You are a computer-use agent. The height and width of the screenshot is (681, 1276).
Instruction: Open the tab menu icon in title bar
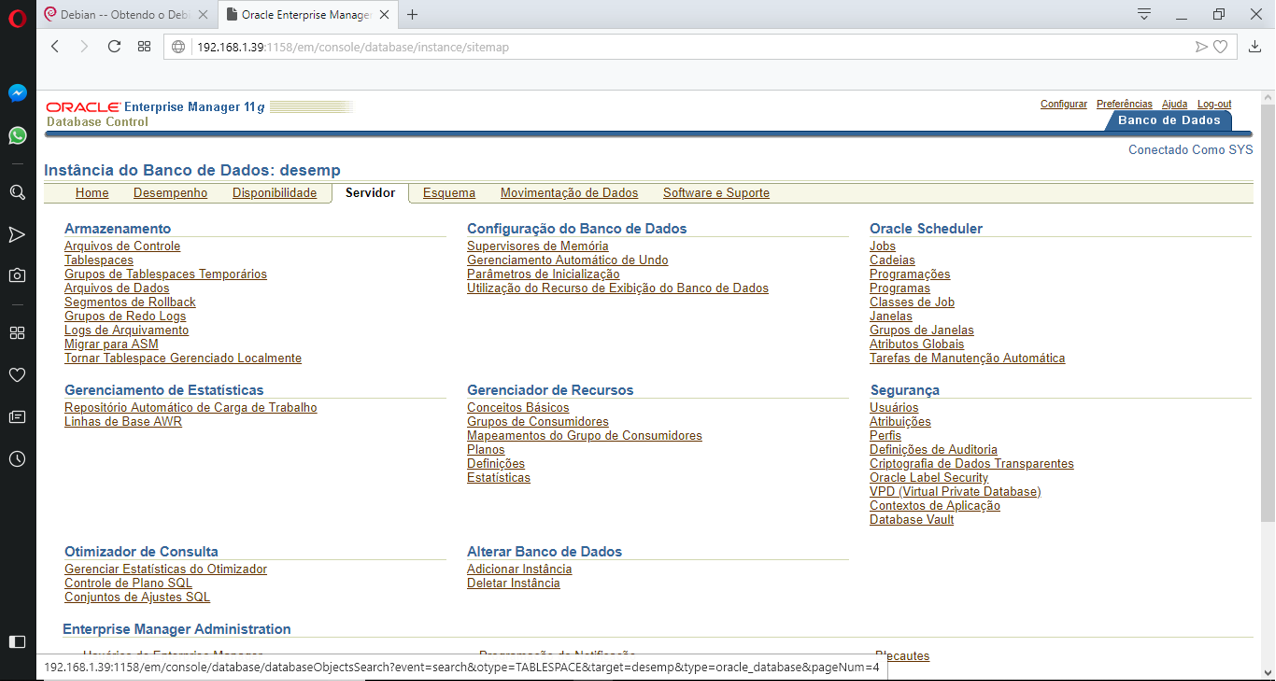[1144, 14]
